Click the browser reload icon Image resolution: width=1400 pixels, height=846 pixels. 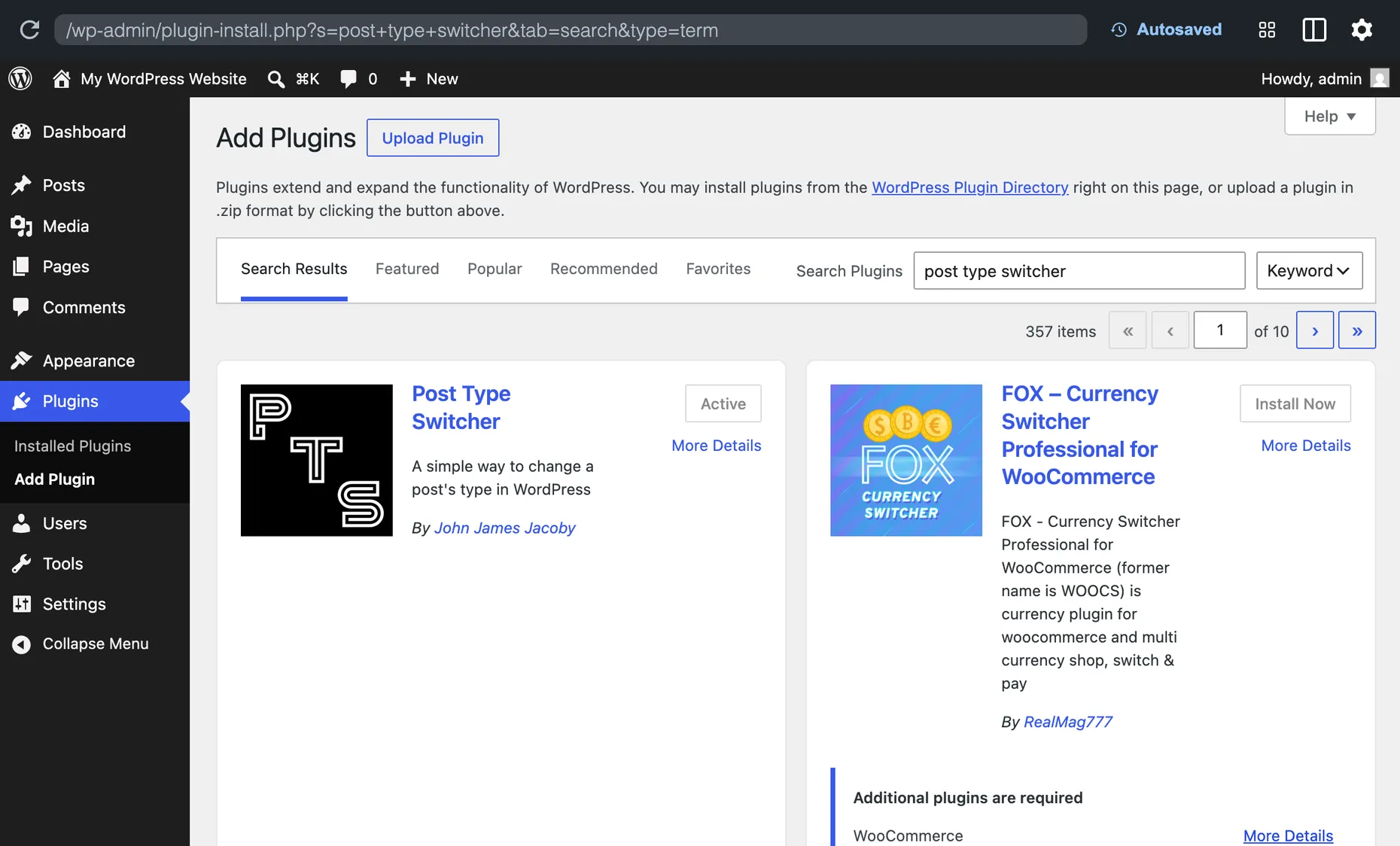tap(29, 30)
